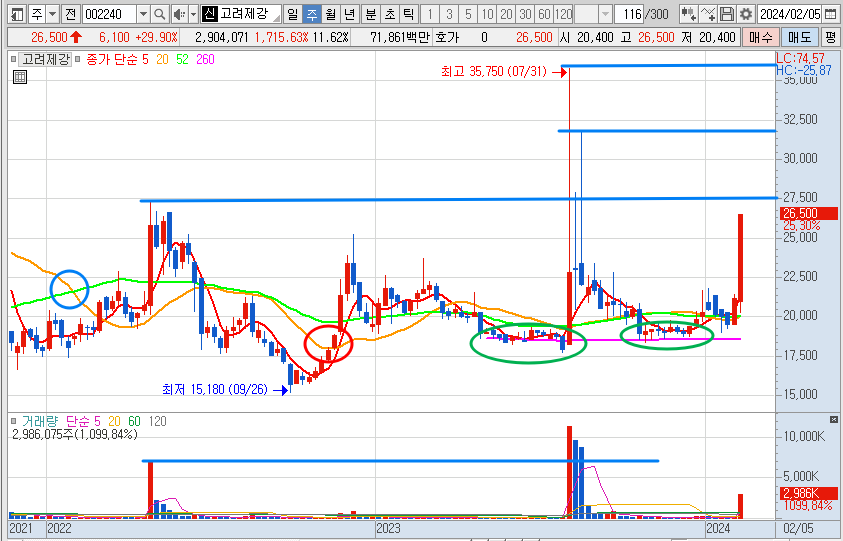Click the 호가 label in quote bar
The image size is (843, 541).
click(x=447, y=37)
